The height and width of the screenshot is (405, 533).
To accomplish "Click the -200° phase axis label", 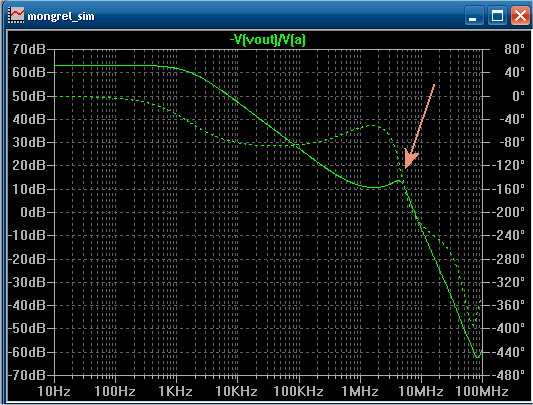I will pos(508,212).
